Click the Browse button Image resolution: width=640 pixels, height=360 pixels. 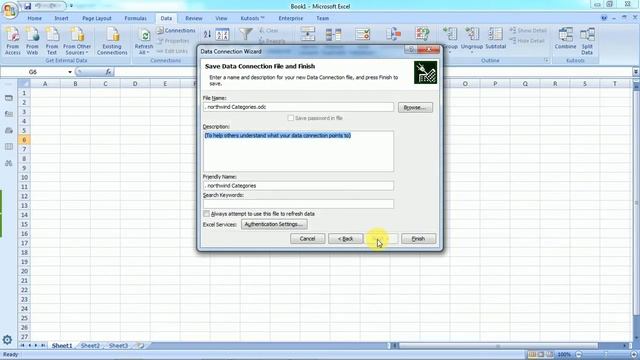(415, 107)
